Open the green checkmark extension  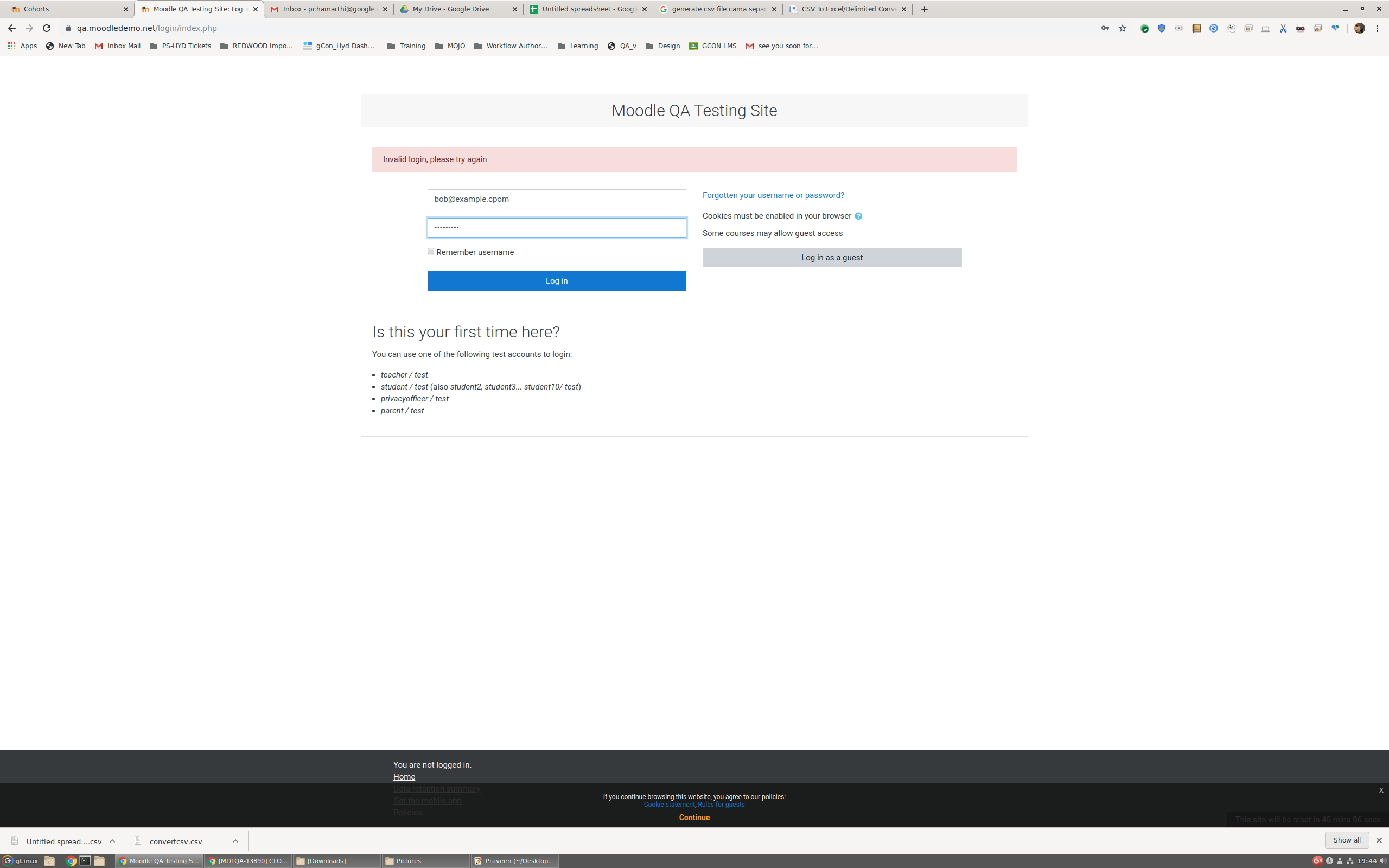(x=1144, y=28)
